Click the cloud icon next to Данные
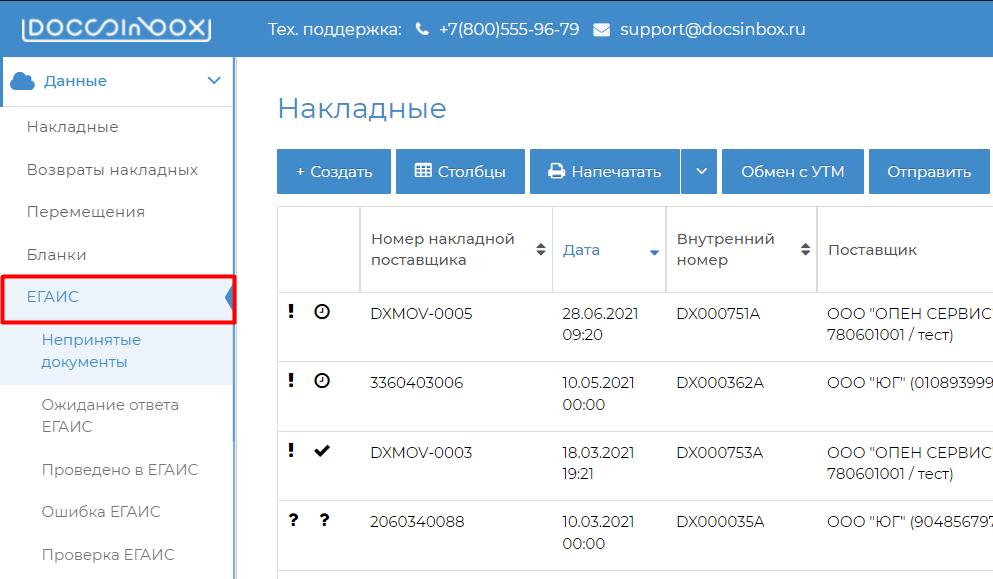 [23, 81]
